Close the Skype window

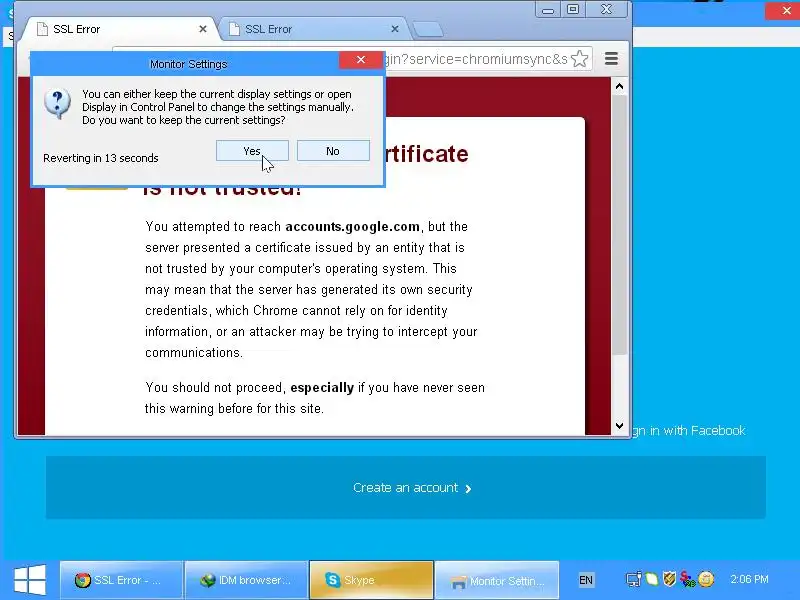[786, 10]
